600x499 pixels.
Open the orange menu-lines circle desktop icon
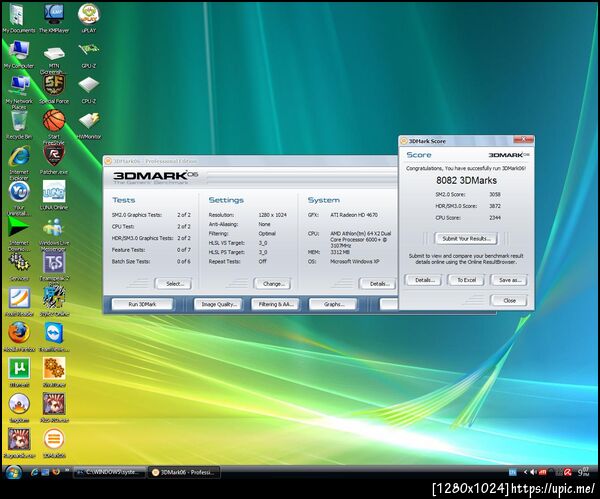[54, 443]
